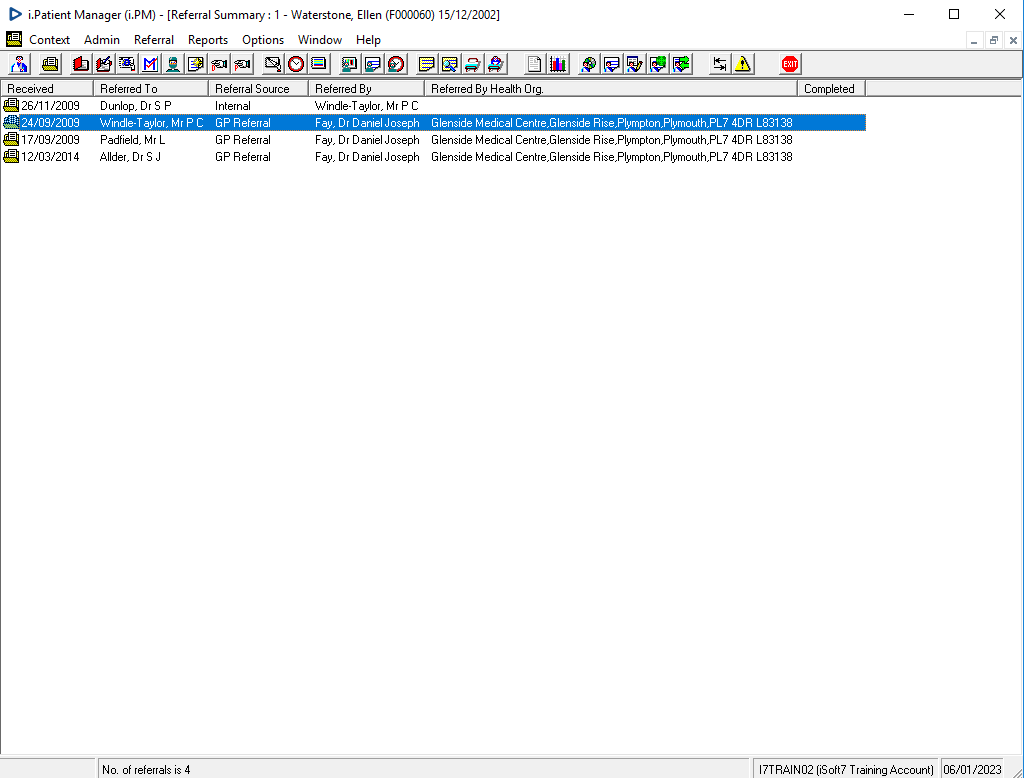Click the masked surgeon toolbar icon
The width and height of the screenshot is (1024, 778).
pos(173,64)
